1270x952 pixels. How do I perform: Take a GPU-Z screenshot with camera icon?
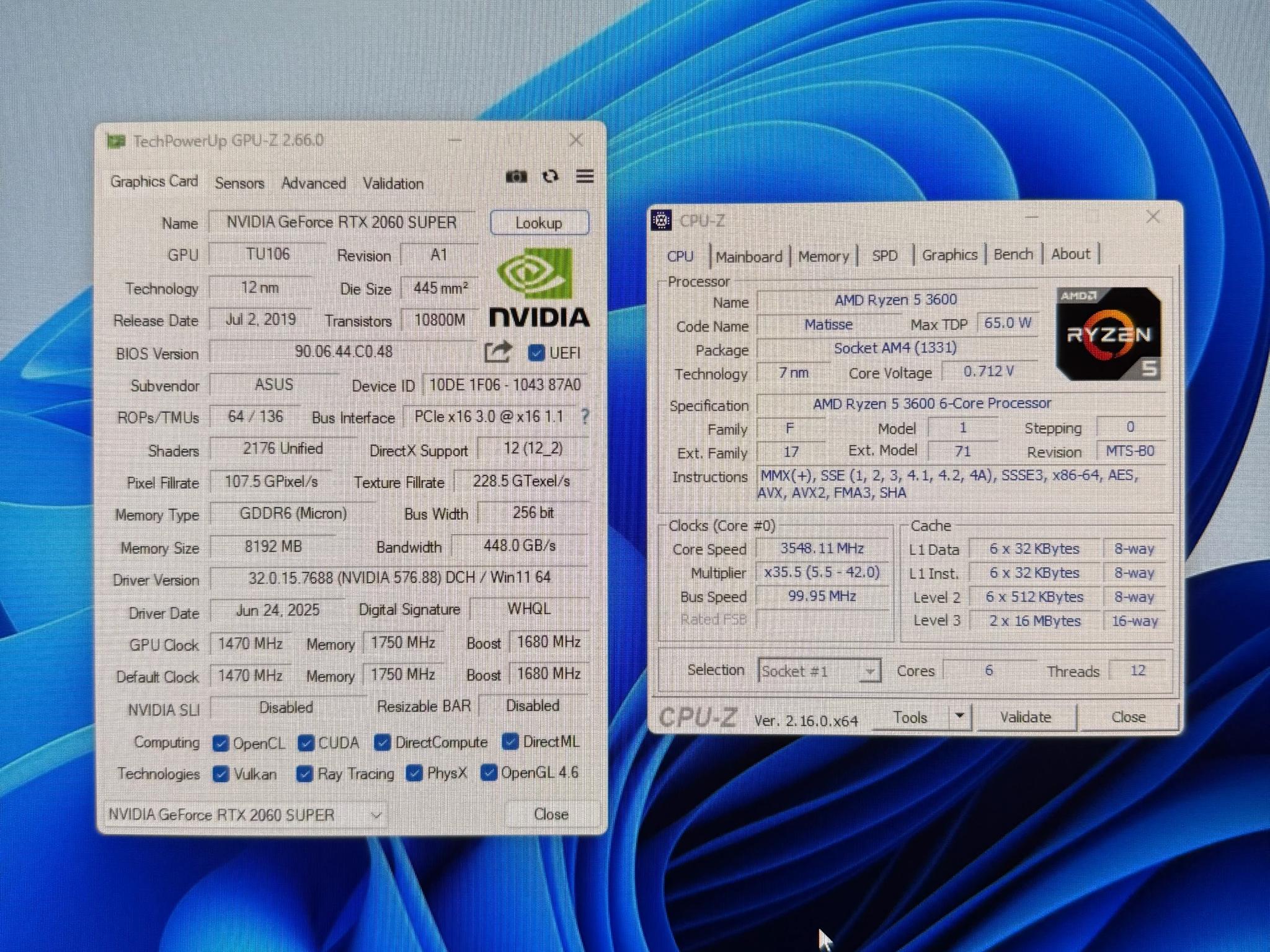point(516,177)
